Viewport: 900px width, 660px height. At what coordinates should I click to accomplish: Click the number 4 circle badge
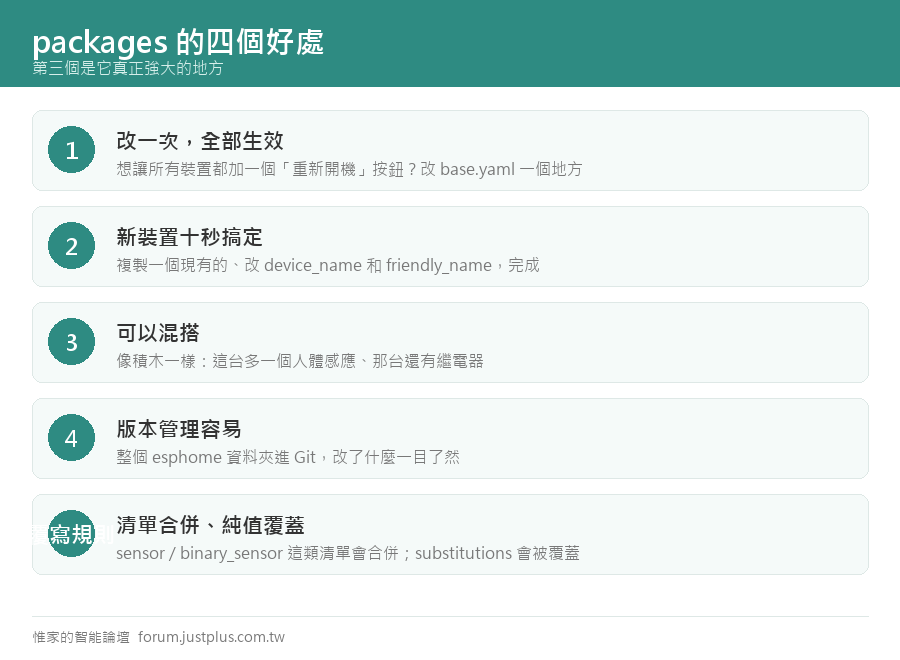(x=71, y=437)
